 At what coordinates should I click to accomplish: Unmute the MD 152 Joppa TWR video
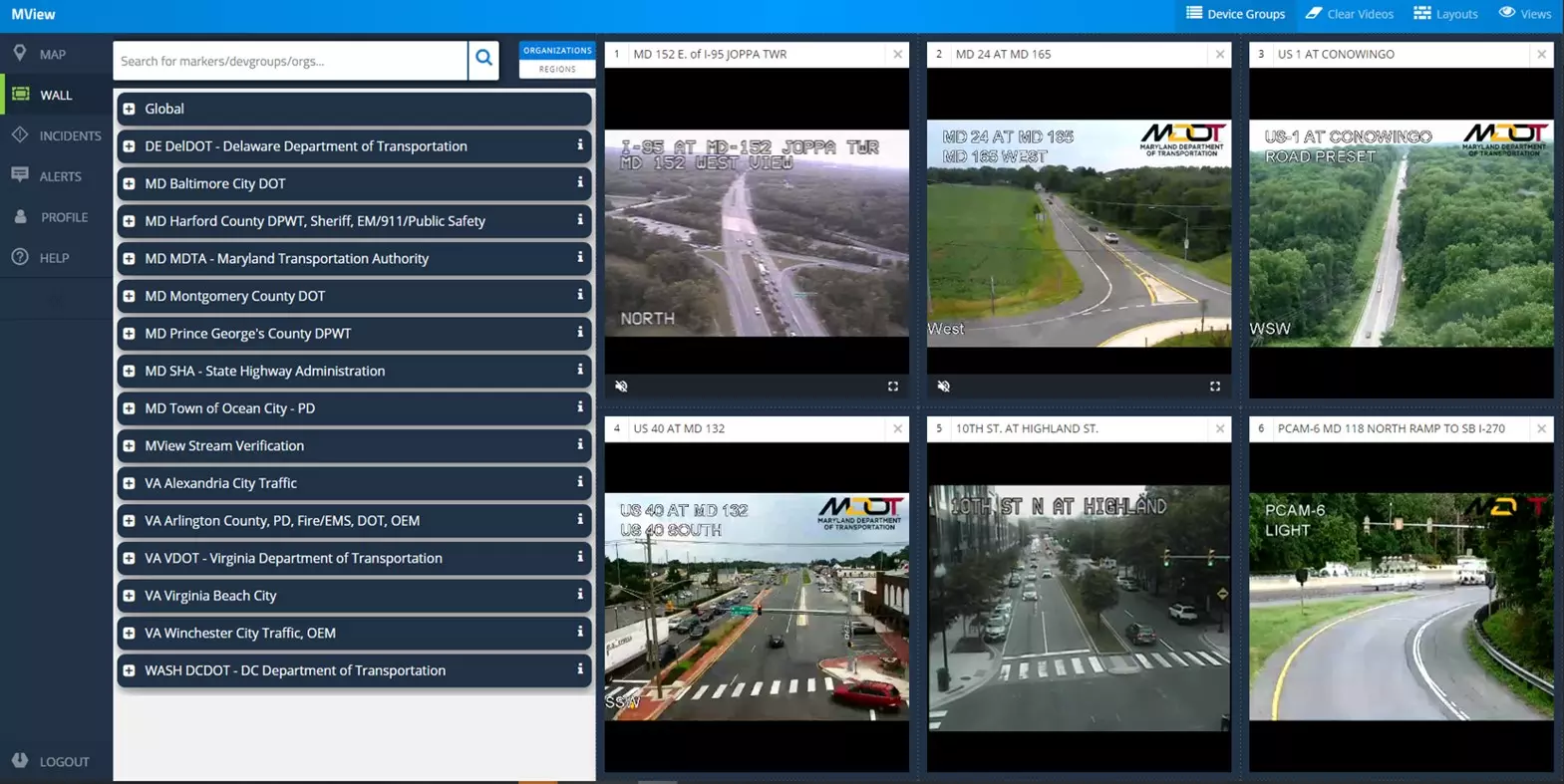pyautogui.click(x=621, y=387)
